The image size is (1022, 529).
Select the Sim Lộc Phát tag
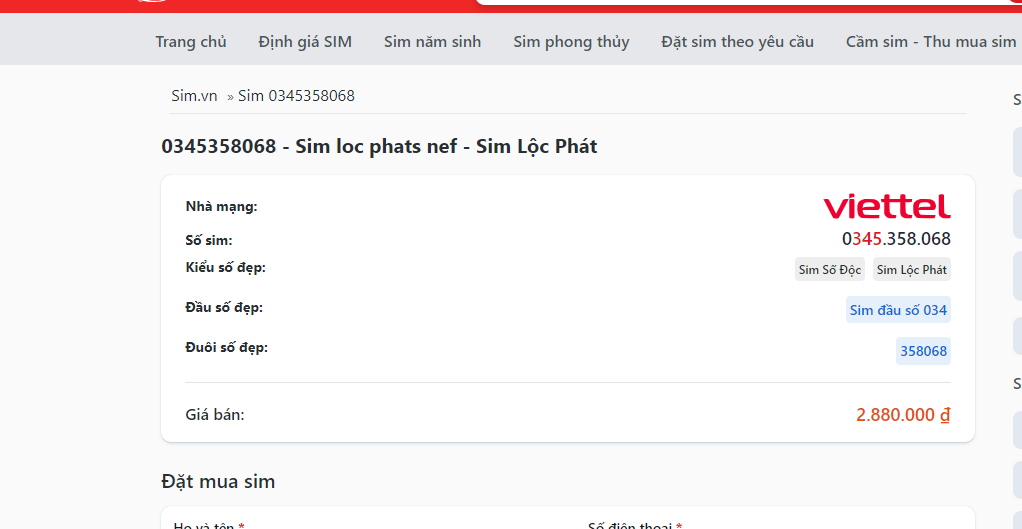(x=912, y=270)
